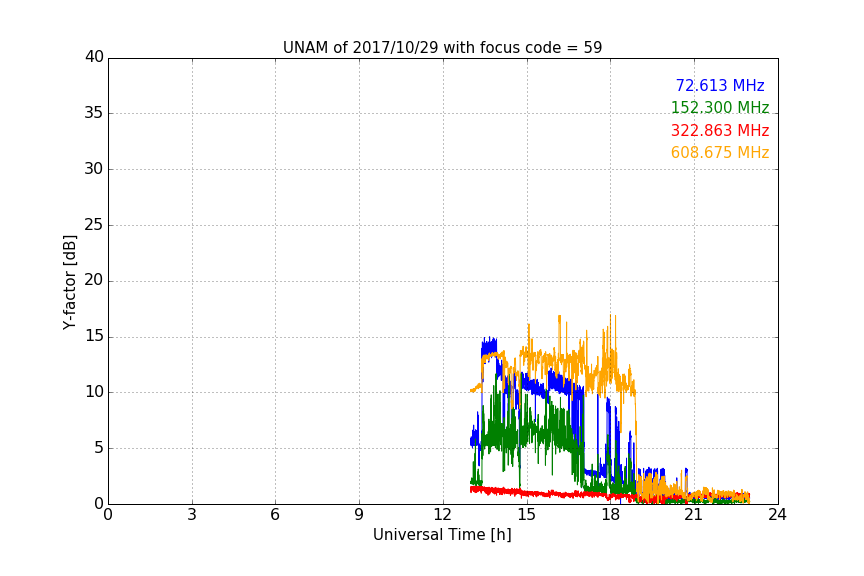Click the x-axis tick label 9
Image resolution: width=864 pixels, height=576 pixels.
[x=359, y=515]
